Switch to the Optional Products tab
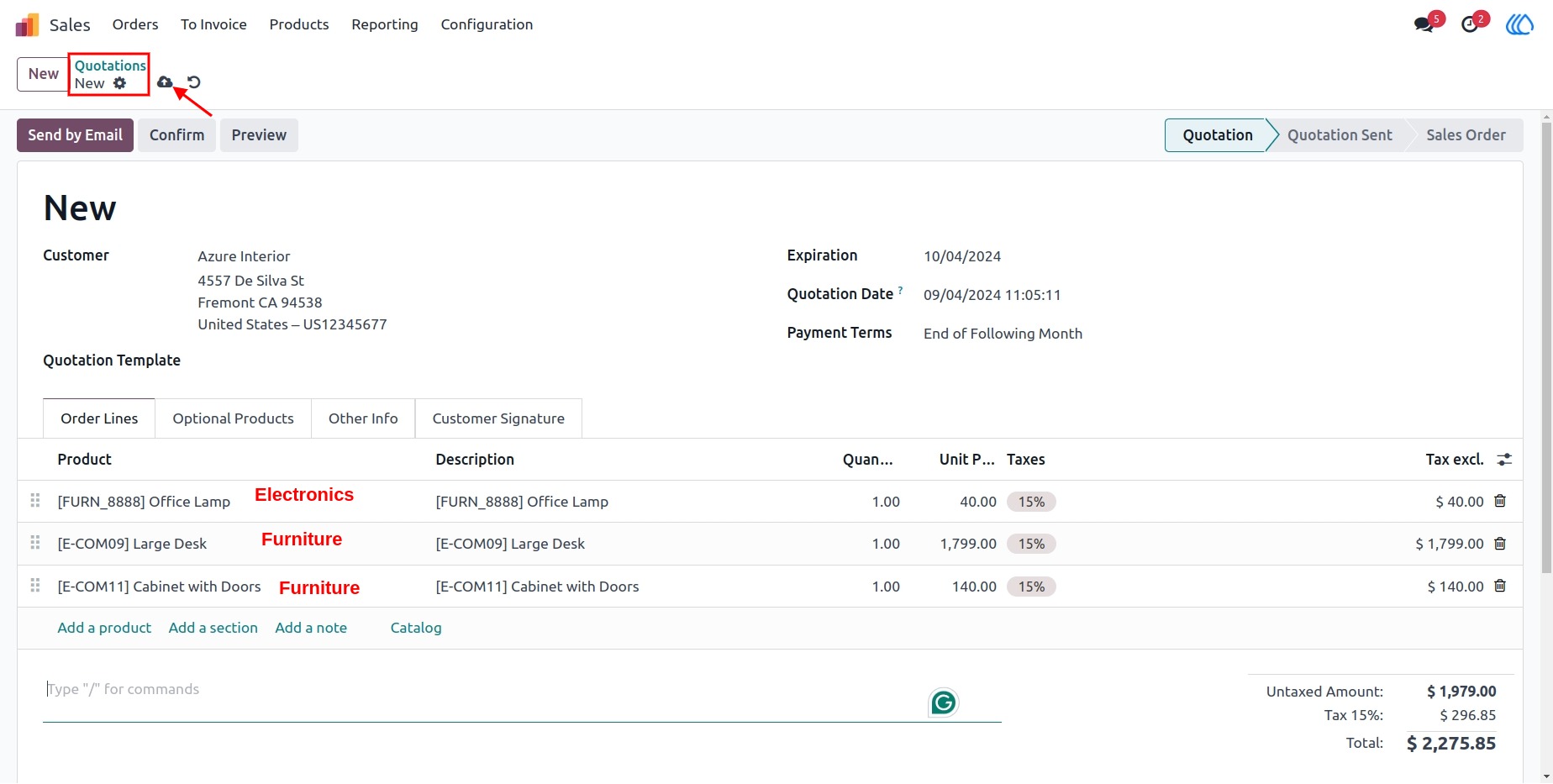The height and width of the screenshot is (784, 1553). coord(233,418)
